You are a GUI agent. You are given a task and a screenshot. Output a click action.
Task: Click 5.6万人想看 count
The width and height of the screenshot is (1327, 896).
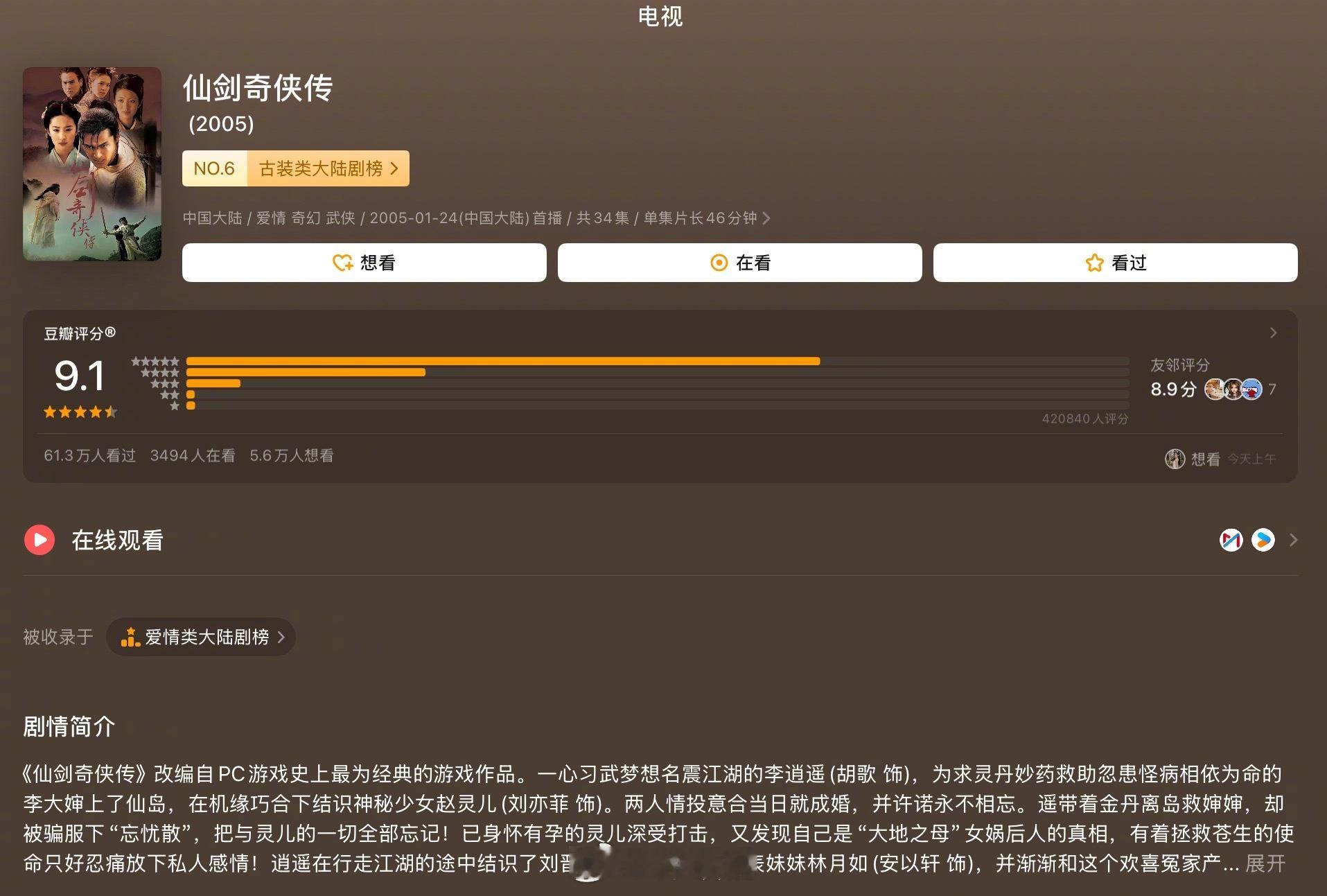pos(292,455)
